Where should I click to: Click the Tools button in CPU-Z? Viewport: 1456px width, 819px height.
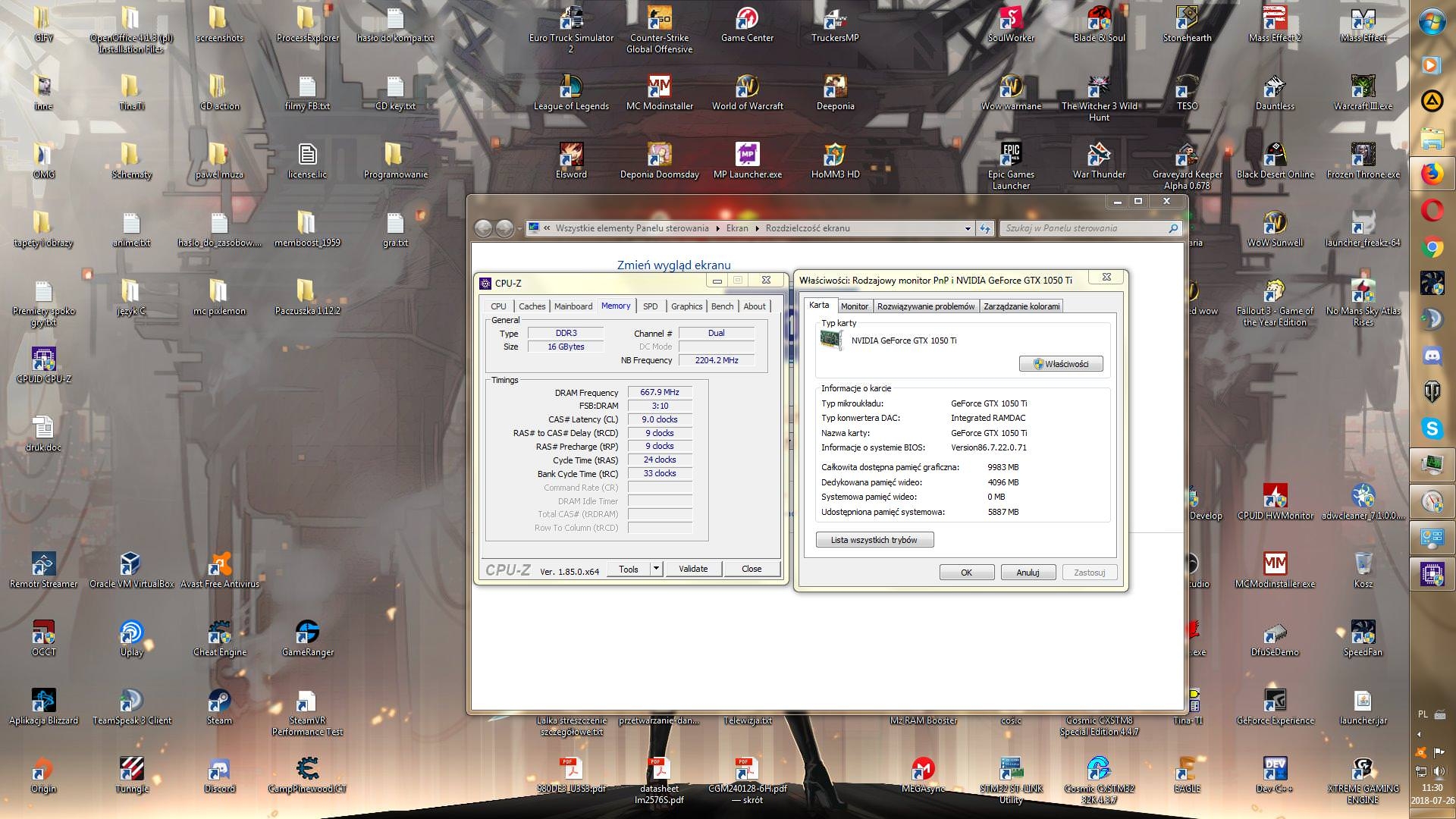tap(628, 569)
